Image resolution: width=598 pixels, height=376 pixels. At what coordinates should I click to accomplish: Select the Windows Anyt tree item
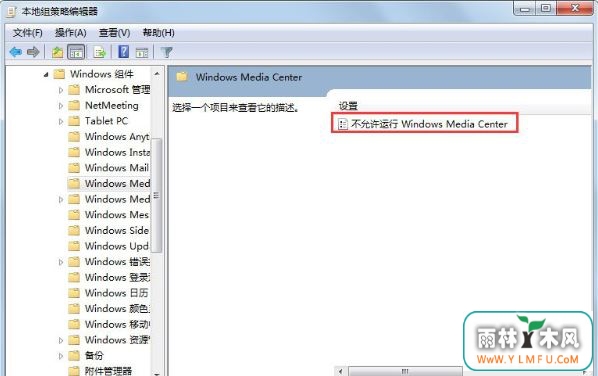(117, 137)
